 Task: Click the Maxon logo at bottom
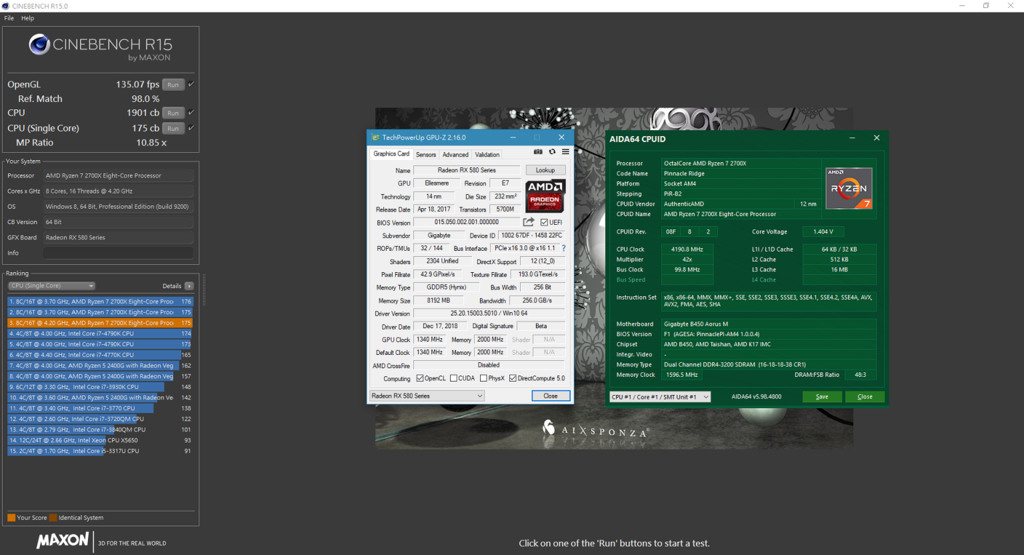pyautogui.click(x=62, y=541)
